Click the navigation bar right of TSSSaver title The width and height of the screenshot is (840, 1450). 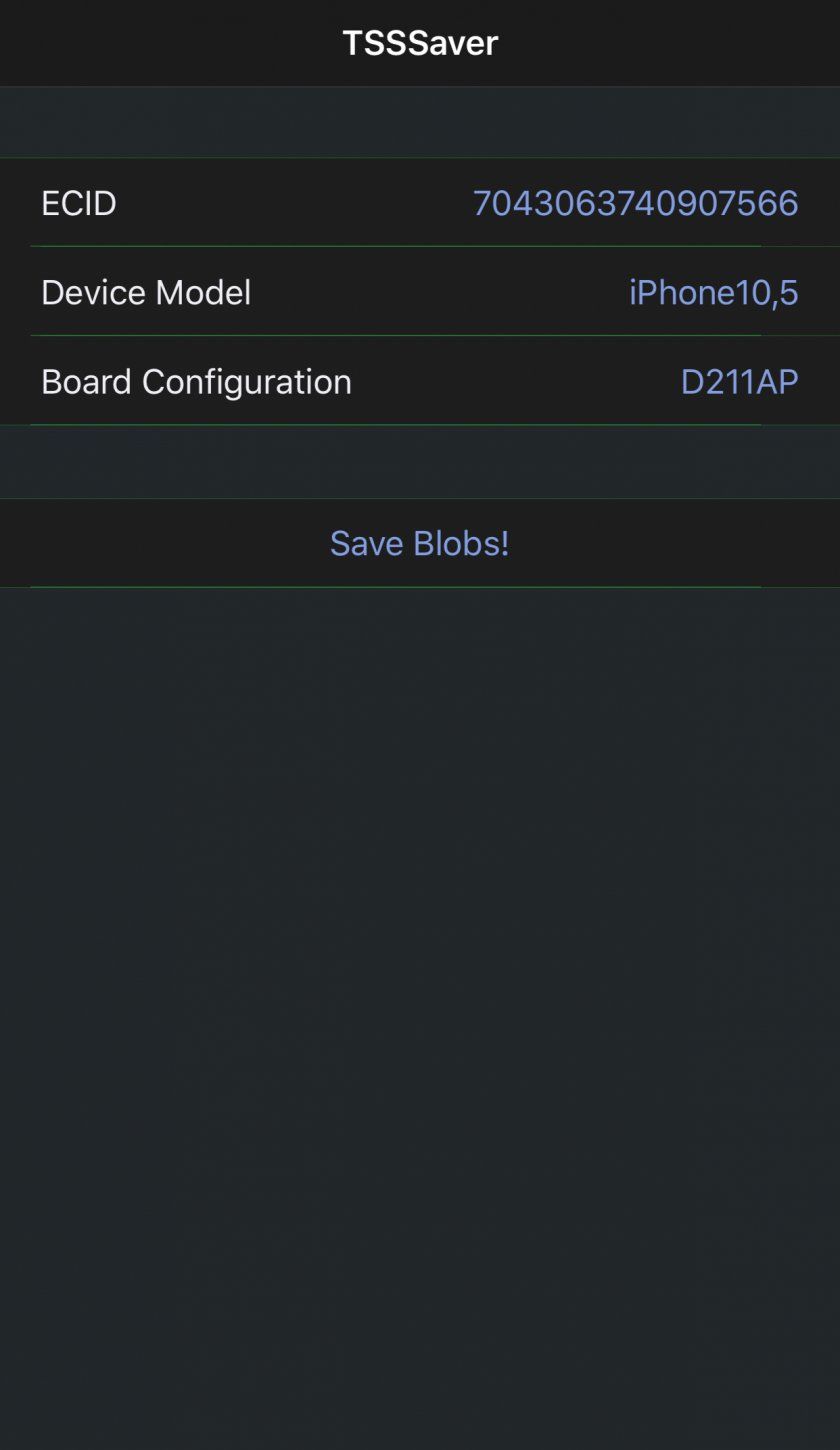coord(680,43)
